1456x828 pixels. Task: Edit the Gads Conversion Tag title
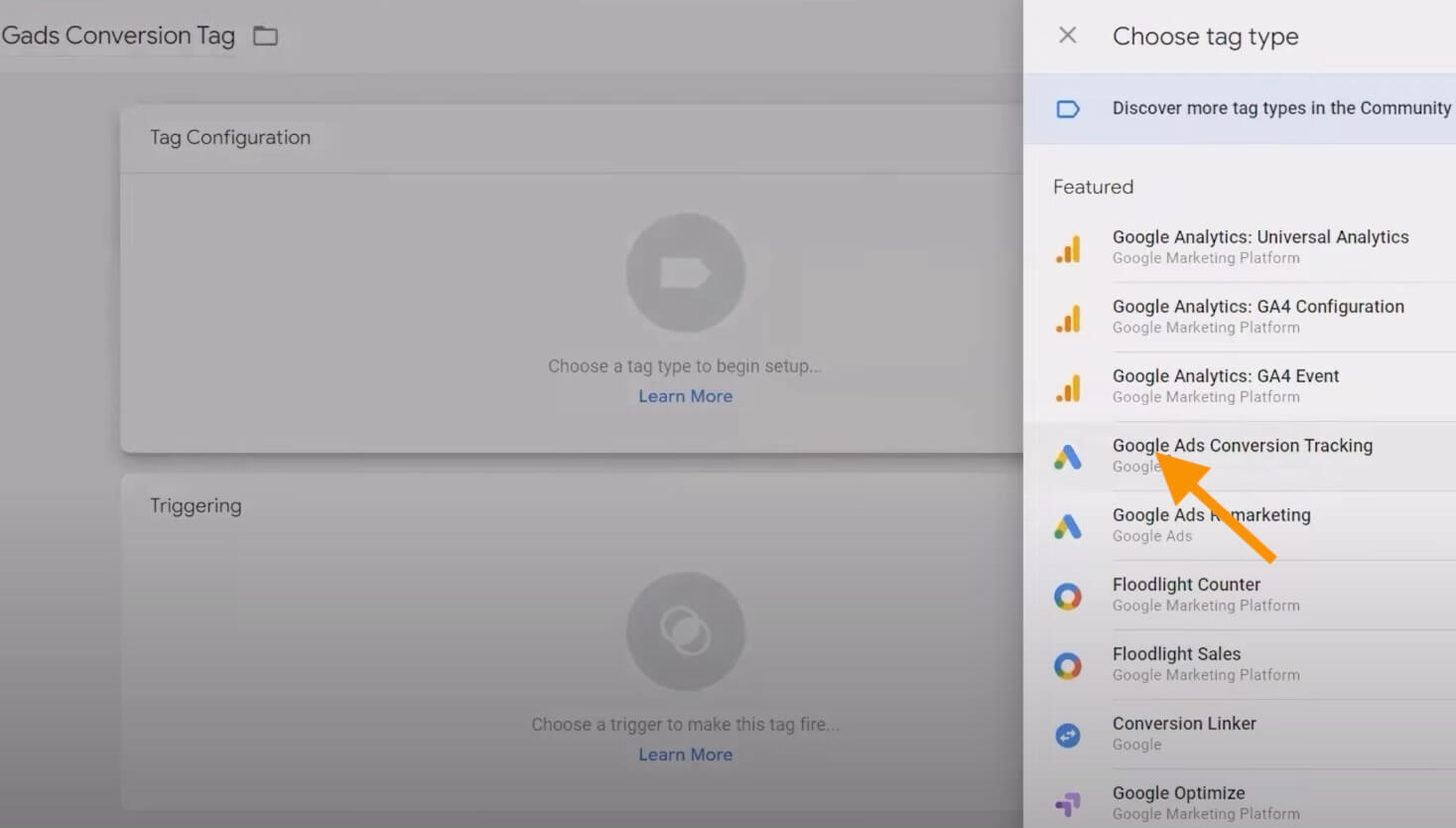pyautogui.click(x=118, y=36)
